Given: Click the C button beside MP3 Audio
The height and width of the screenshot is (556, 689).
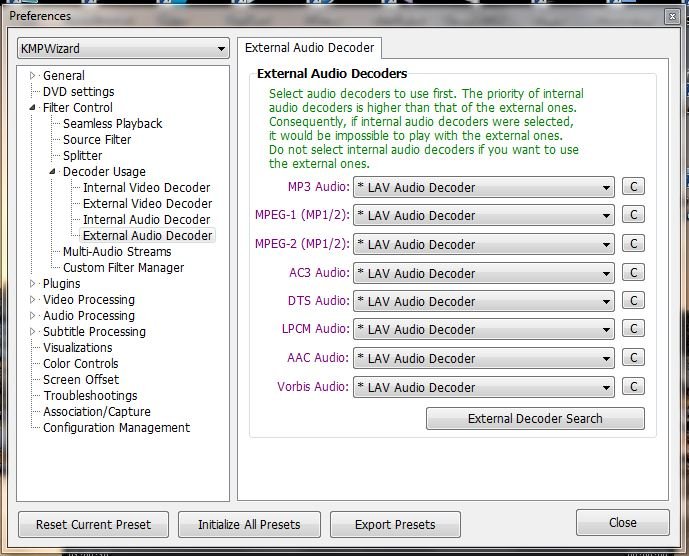Looking at the screenshot, I should tap(632, 187).
